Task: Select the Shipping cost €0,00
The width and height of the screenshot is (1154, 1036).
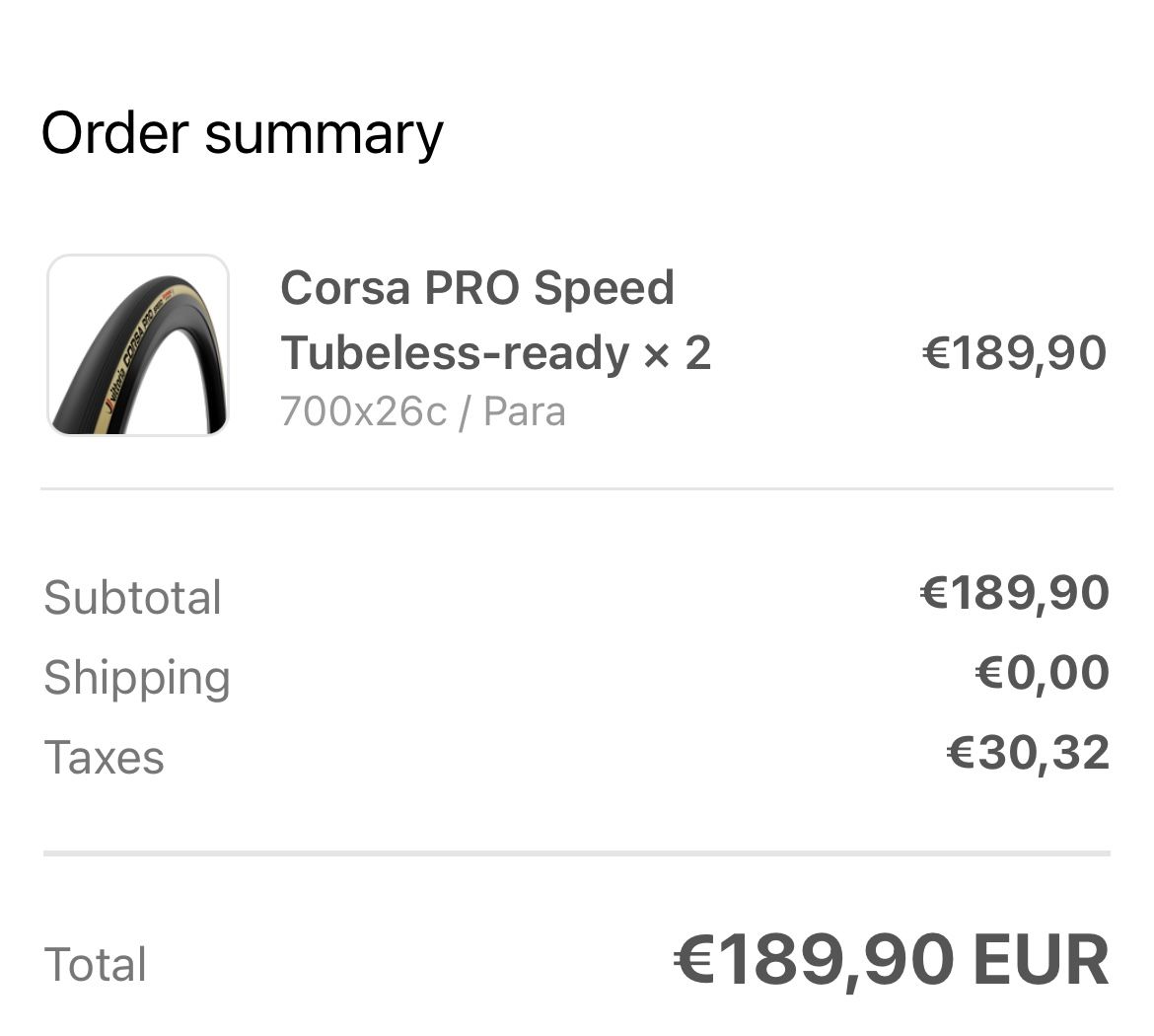Action: [x=1042, y=673]
